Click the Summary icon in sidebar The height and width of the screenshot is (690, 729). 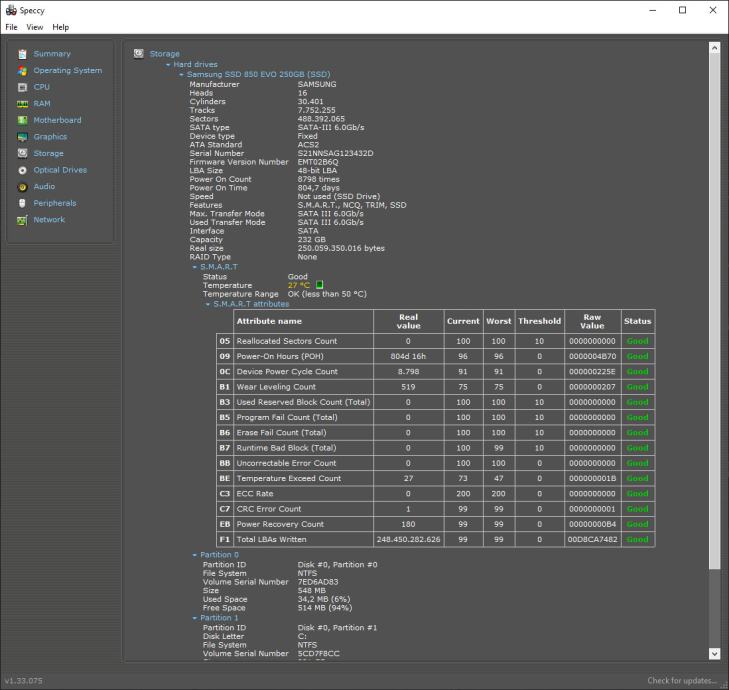[22, 54]
